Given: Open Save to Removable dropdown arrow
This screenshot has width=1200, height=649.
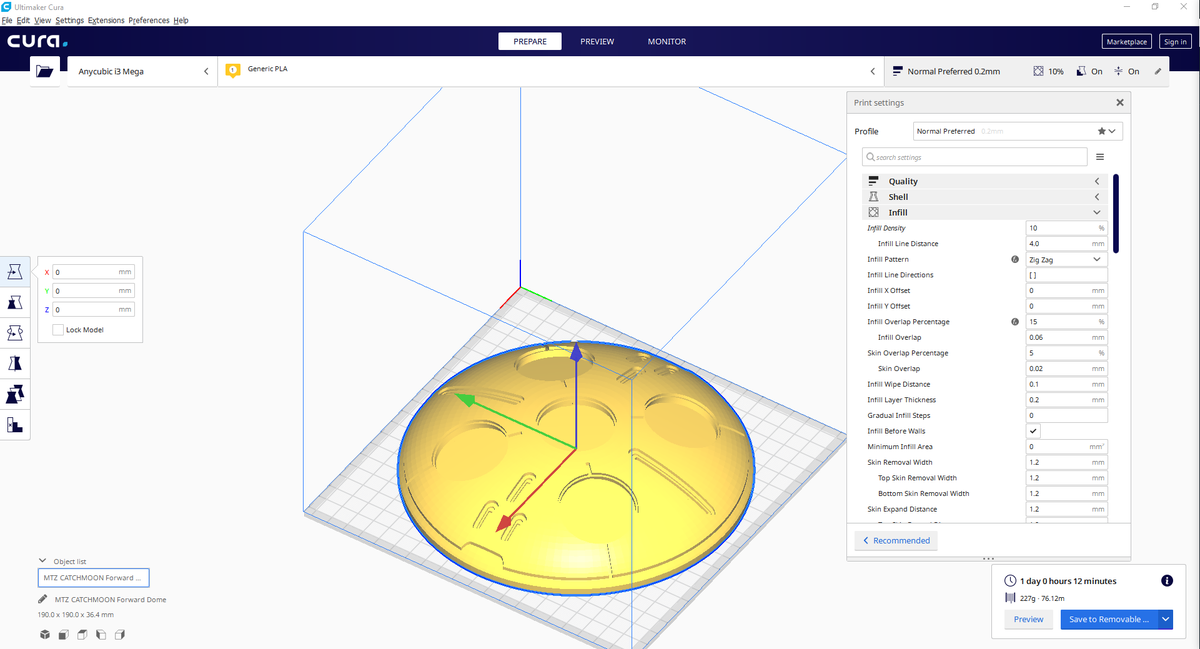Looking at the screenshot, I should (x=1166, y=619).
